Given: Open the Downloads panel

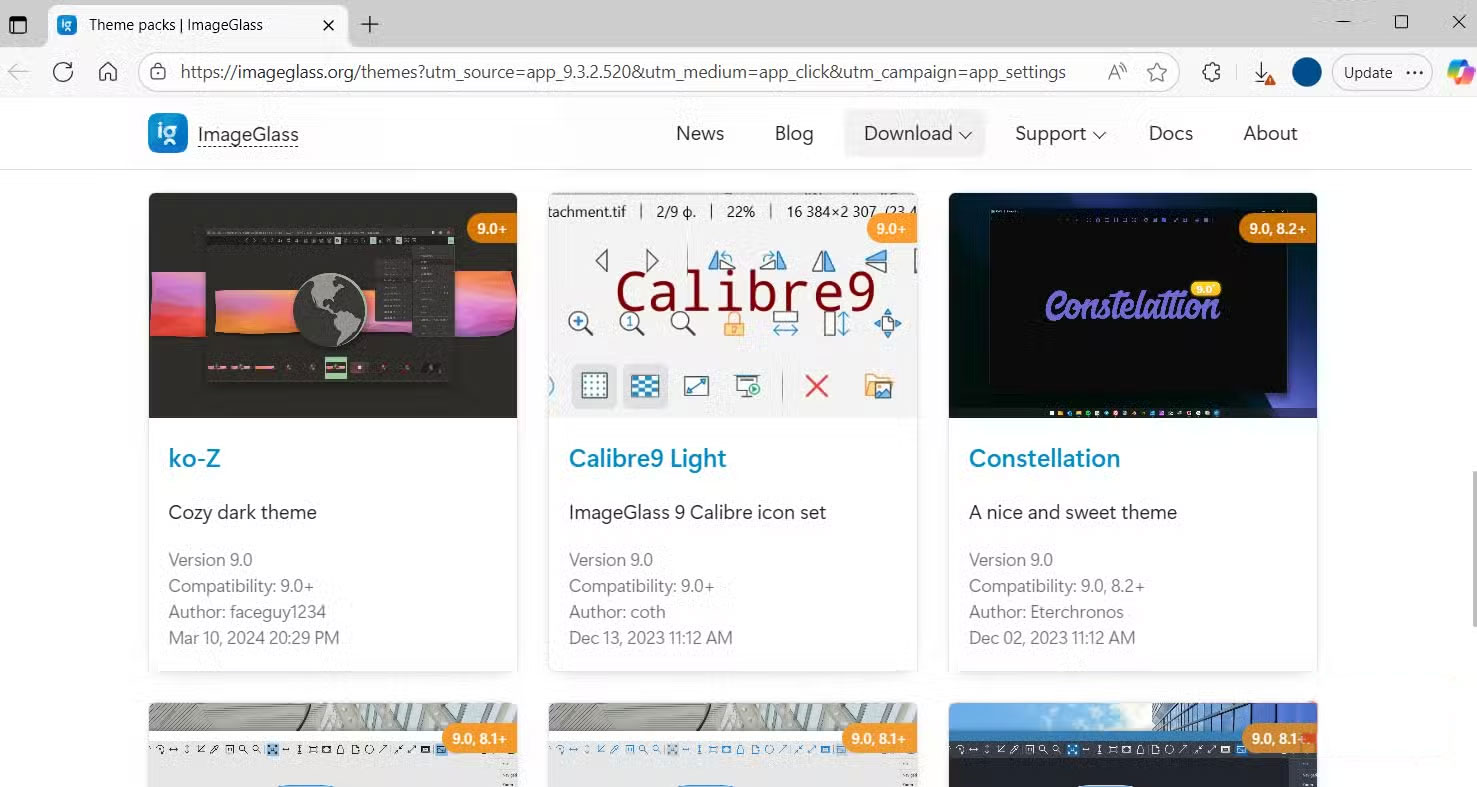Looking at the screenshot, I should coord(1263,71).
